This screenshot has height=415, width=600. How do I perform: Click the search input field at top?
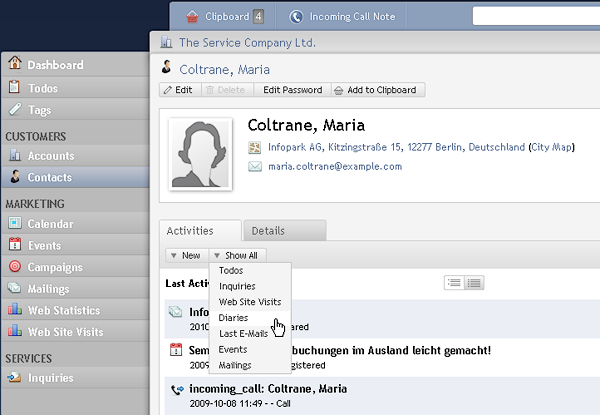pyautogui.click(x=536, y=16)
